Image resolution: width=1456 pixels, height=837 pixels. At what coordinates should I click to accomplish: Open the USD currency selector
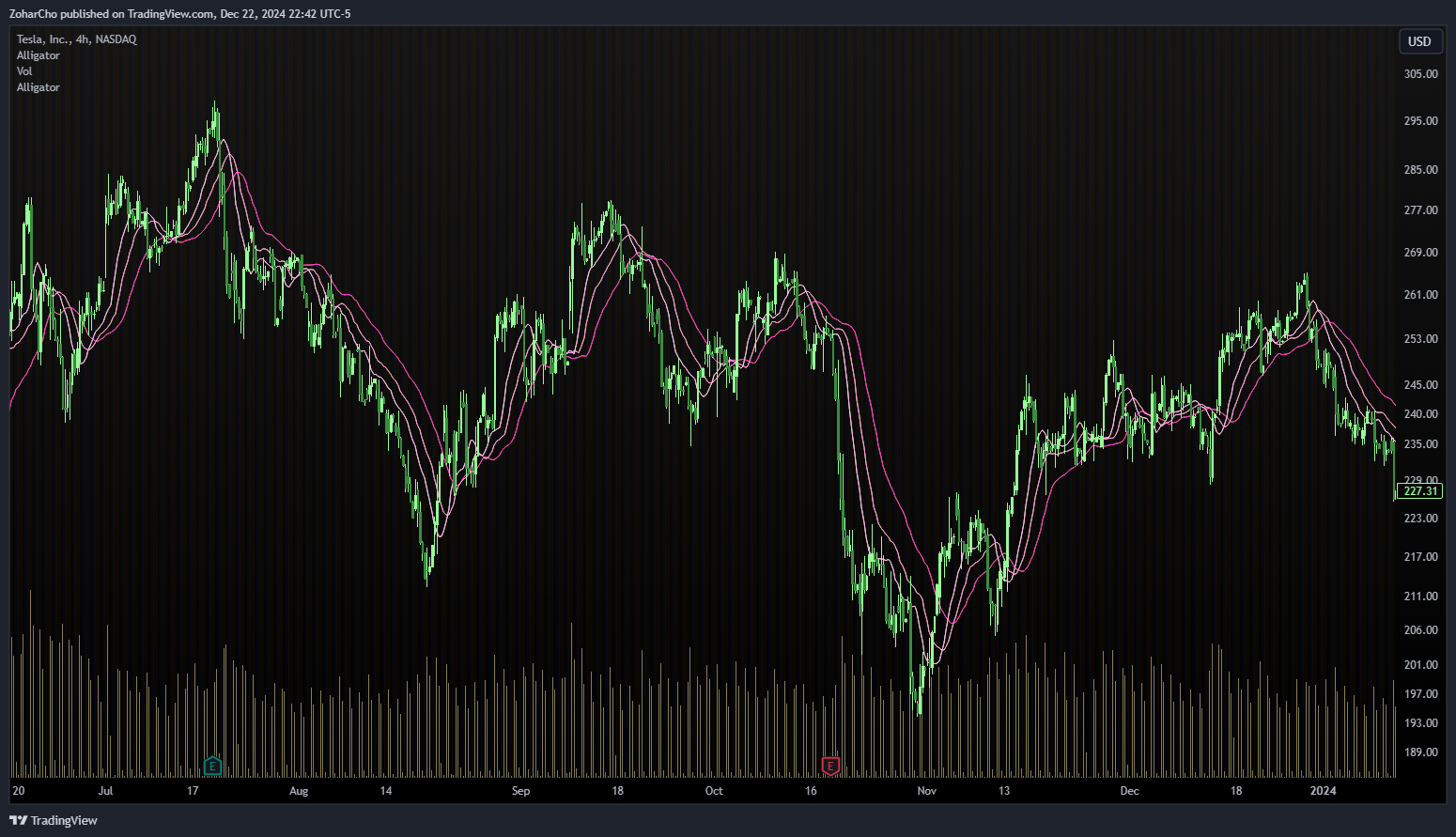pyautogui.click(x=1419, y=41)
